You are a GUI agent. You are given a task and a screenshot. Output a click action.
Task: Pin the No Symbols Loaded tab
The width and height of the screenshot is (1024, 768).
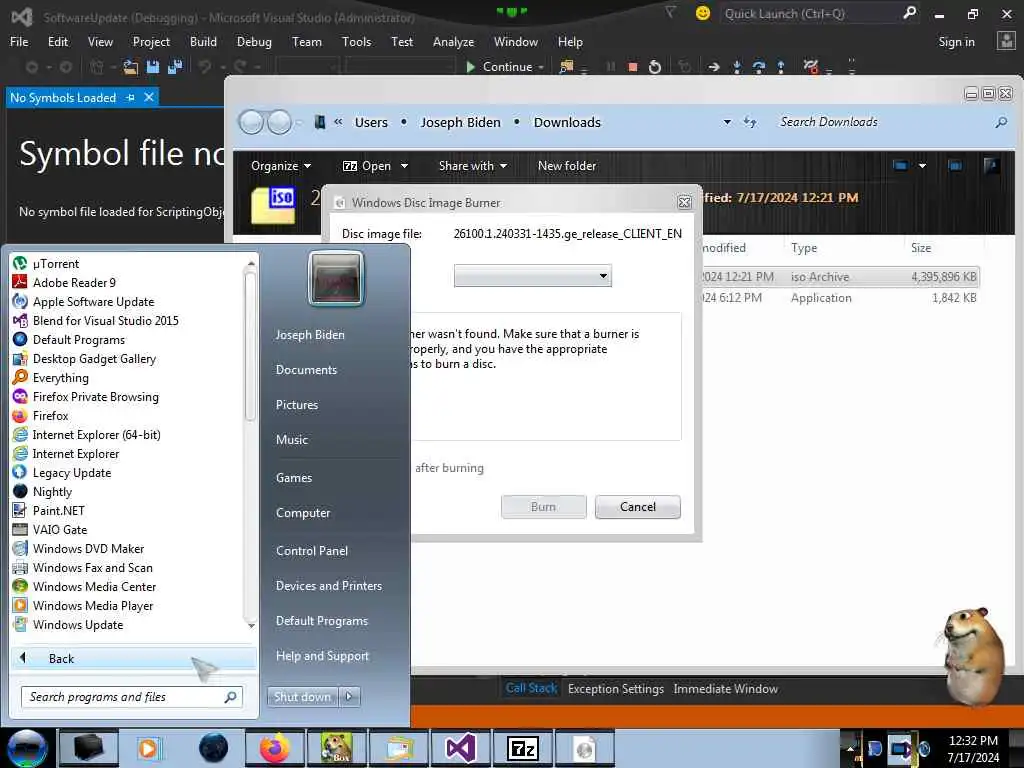click(131, 97)
